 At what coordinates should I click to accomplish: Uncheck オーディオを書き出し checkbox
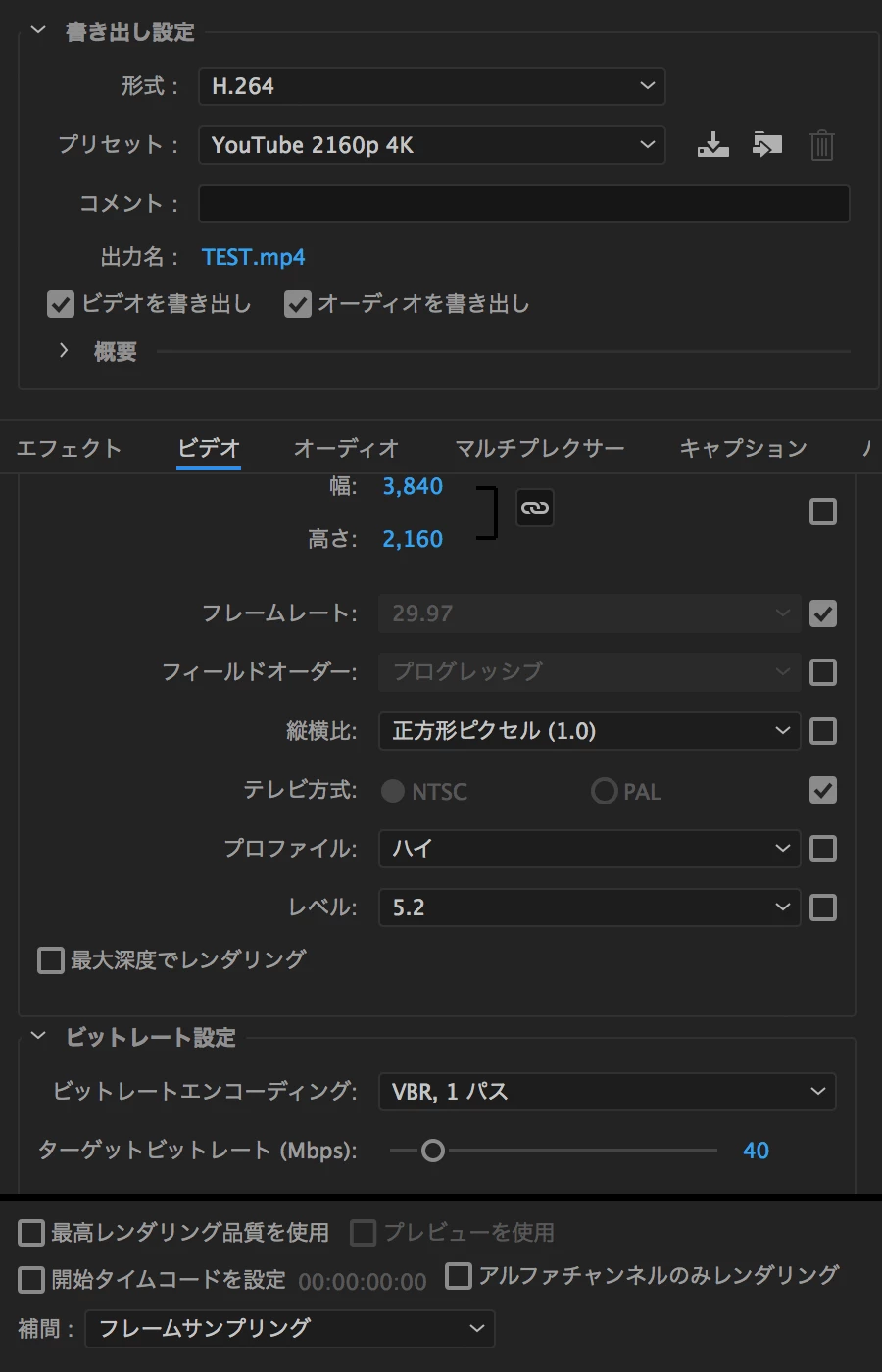coord(298,304)
